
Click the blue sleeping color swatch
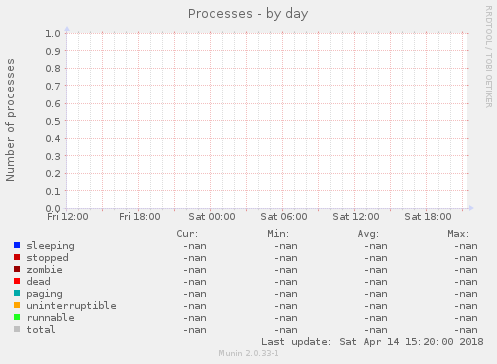(17, 245)
